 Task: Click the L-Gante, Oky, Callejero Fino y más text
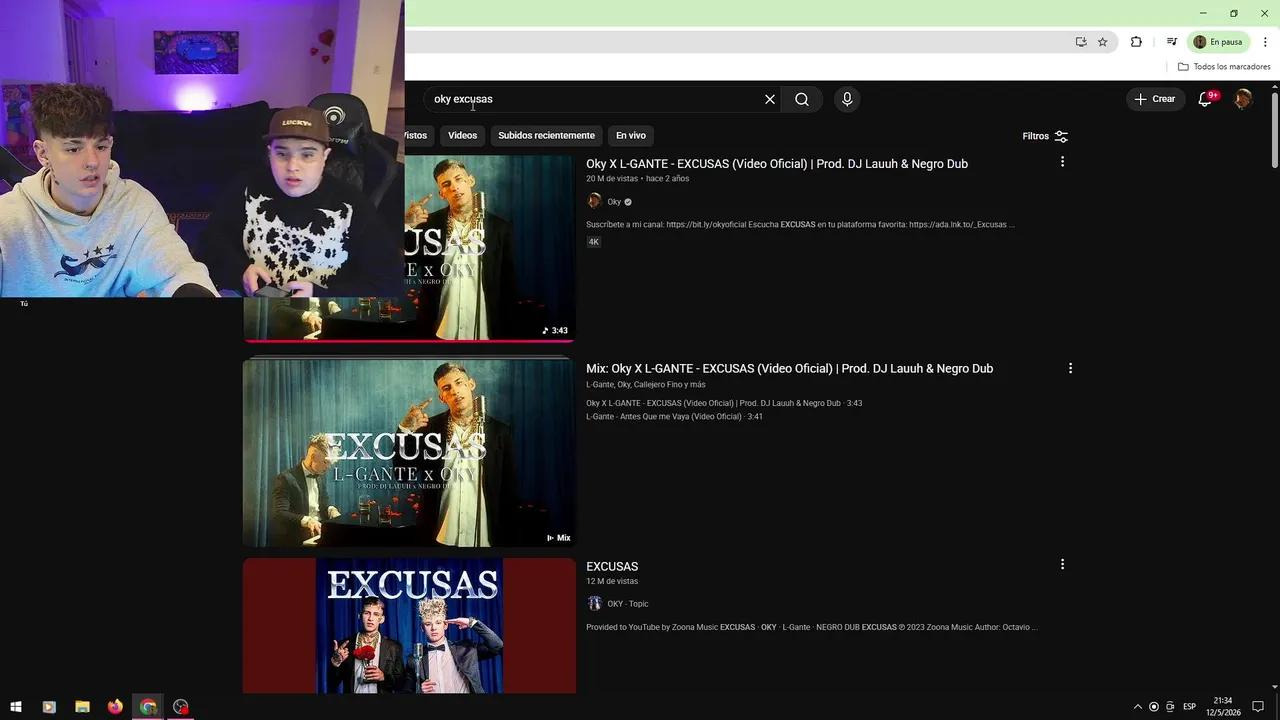tap(646, 385)
